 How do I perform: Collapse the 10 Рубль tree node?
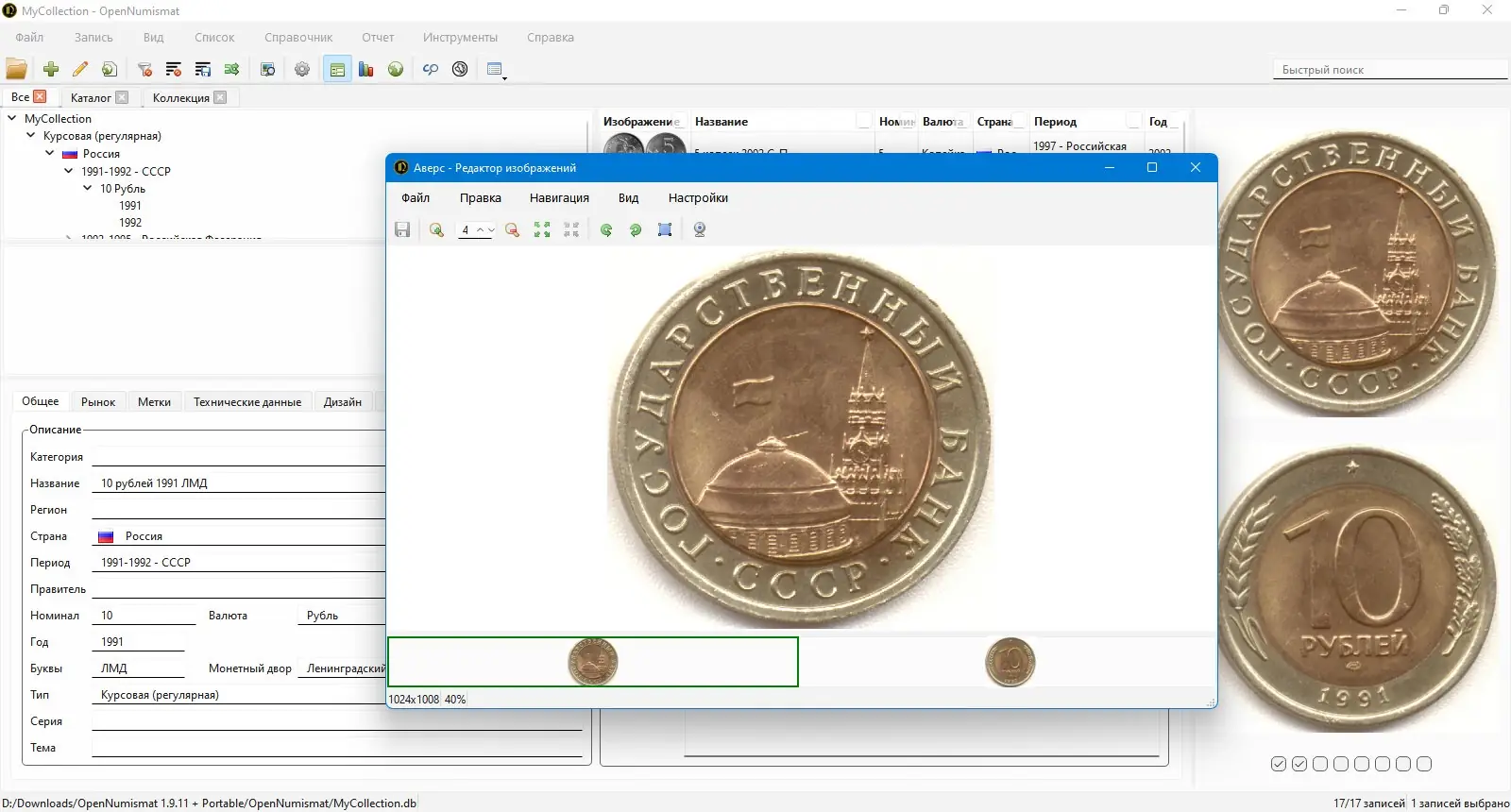(x=88, y=188)
